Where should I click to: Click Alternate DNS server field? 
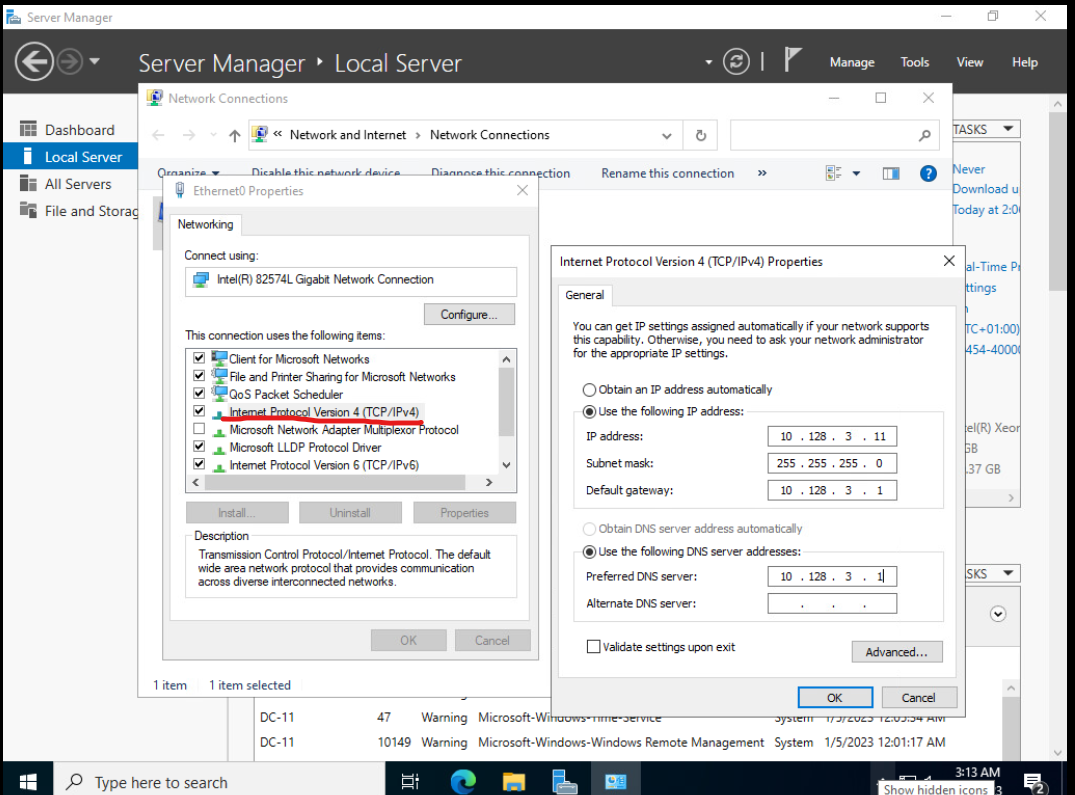point(832,603)
